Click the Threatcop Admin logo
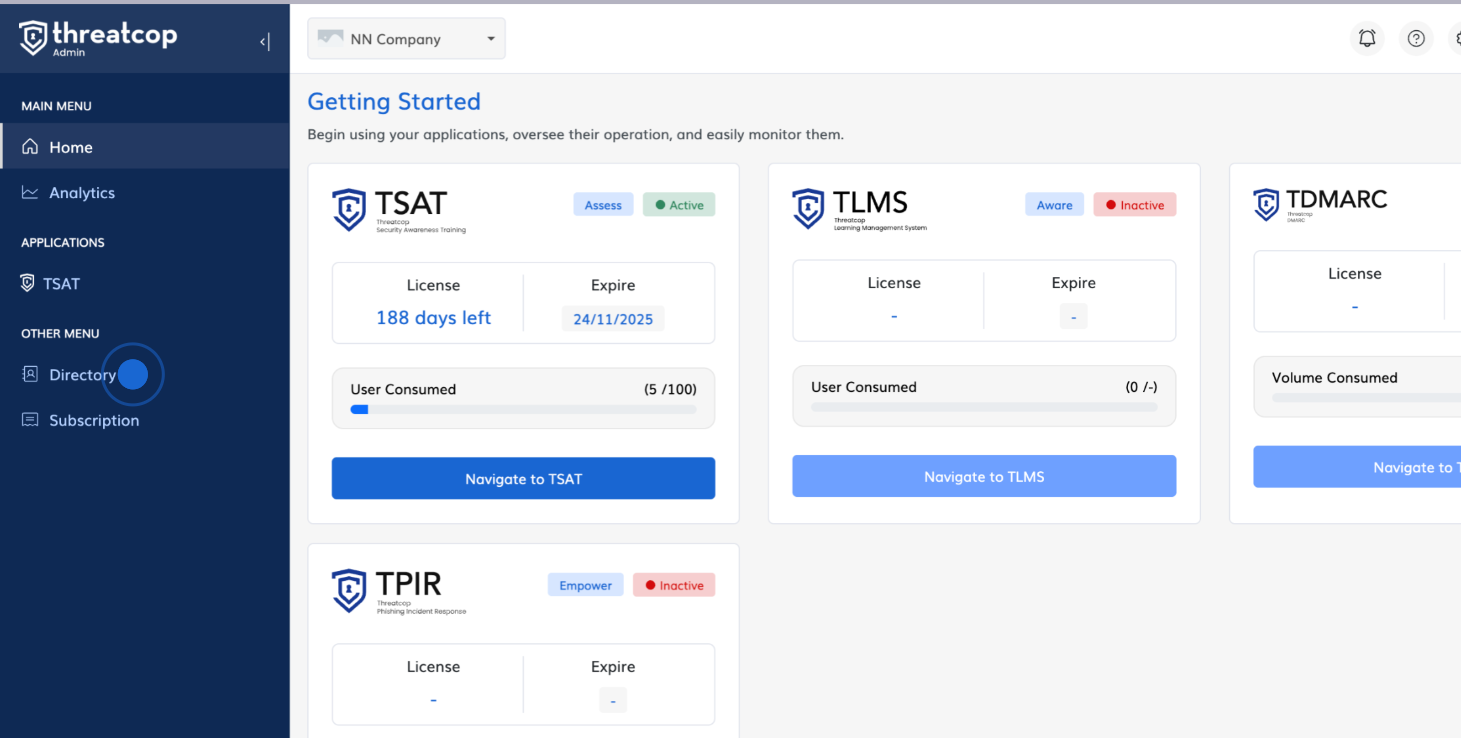The height and width of the screenshot is (738, 1461). (x=98, y=38)
